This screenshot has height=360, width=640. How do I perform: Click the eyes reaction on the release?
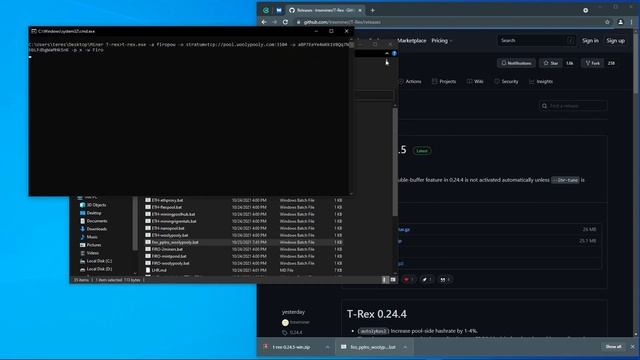coord(445,280)
